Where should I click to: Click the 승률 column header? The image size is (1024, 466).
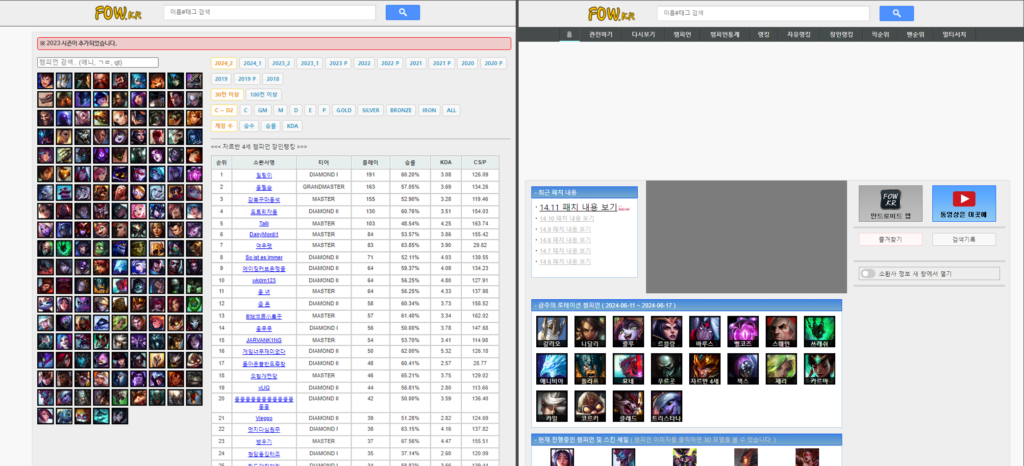(x=410, y=163)
